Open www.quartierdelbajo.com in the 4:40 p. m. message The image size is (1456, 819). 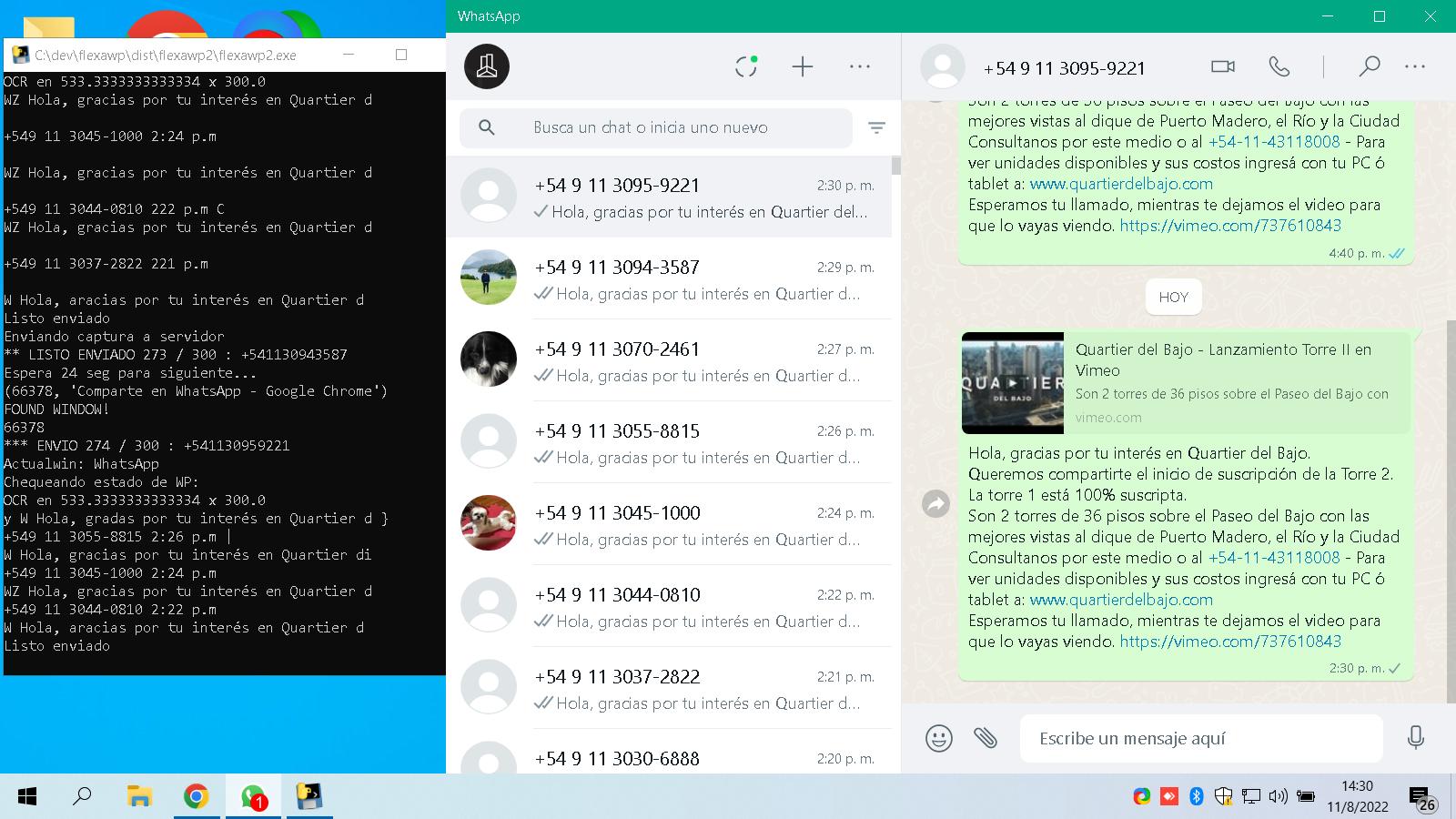pos(1121,184)
